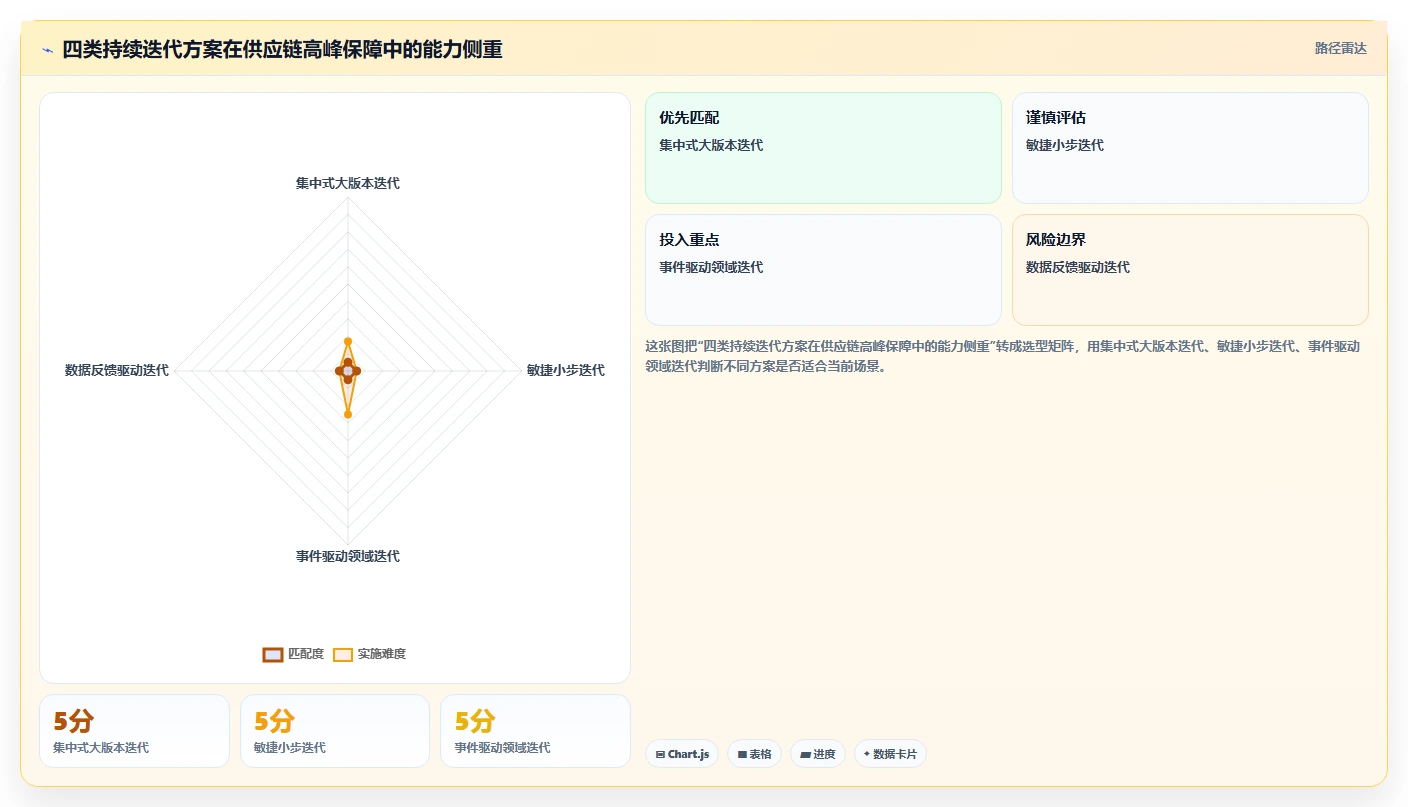1408x807 pixels.
Task: Click the lowest orange data point on radar
Action: tap(348, 414)
